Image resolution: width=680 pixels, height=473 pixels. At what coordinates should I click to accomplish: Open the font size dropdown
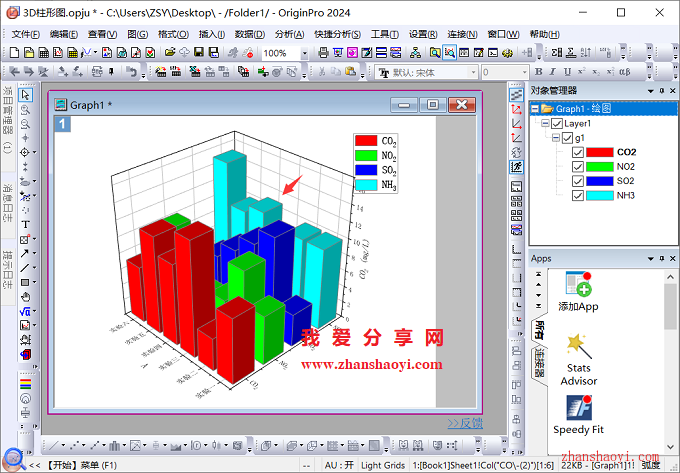[524, 72]
